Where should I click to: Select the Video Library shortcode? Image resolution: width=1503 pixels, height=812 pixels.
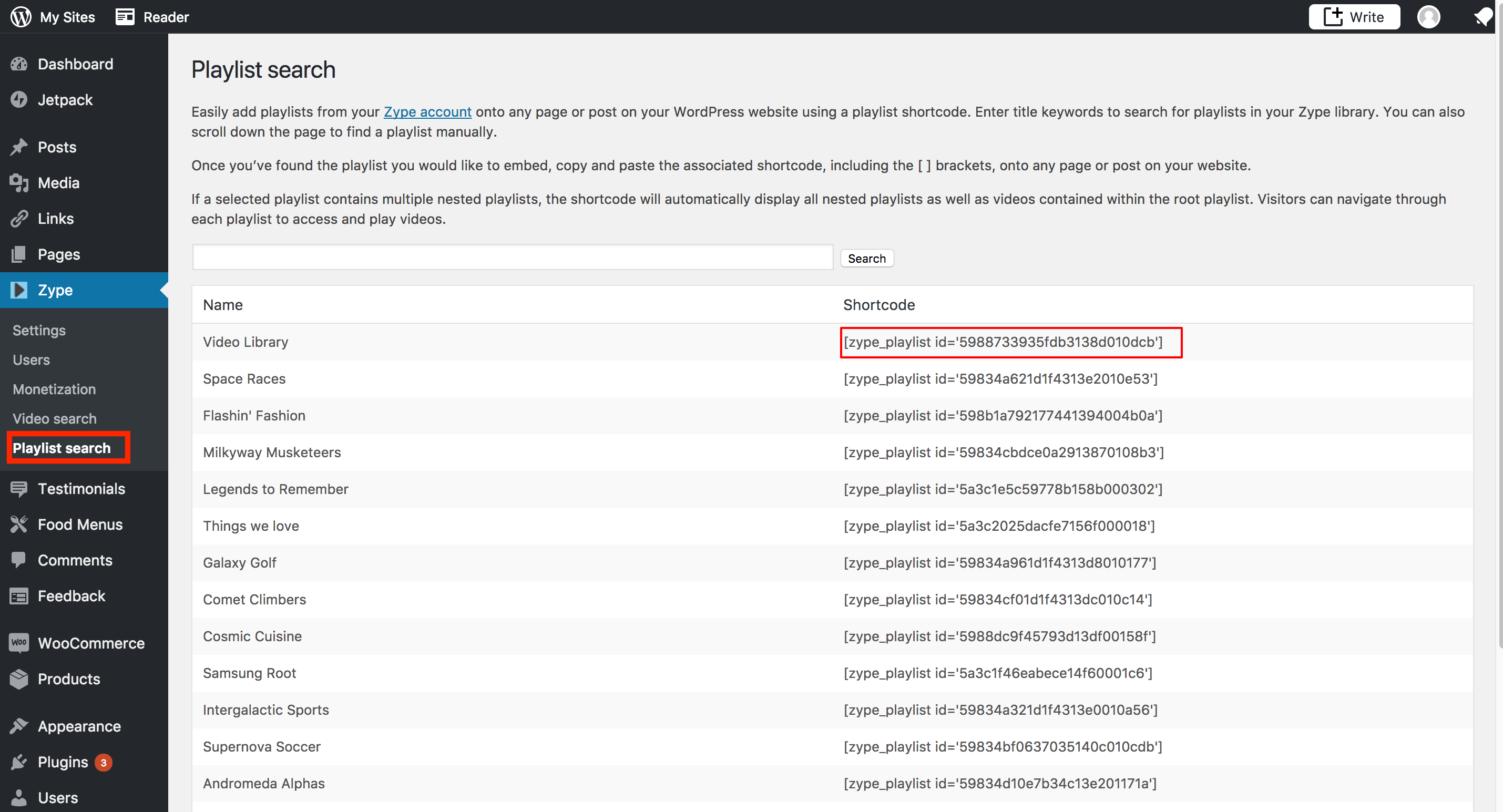[x=1003, y=342]
